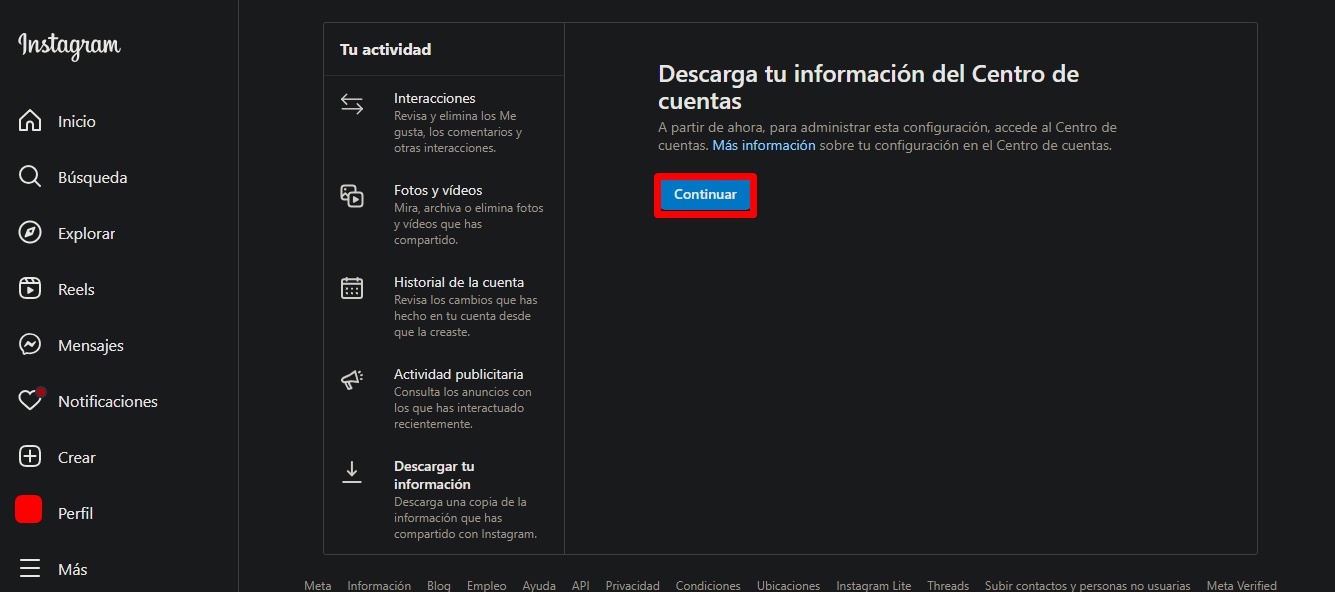This screenshot has height=592, width=1335.
Task: Open the Ubicaciones footer link
Action: pyautogui.click(x=788, y=586)
